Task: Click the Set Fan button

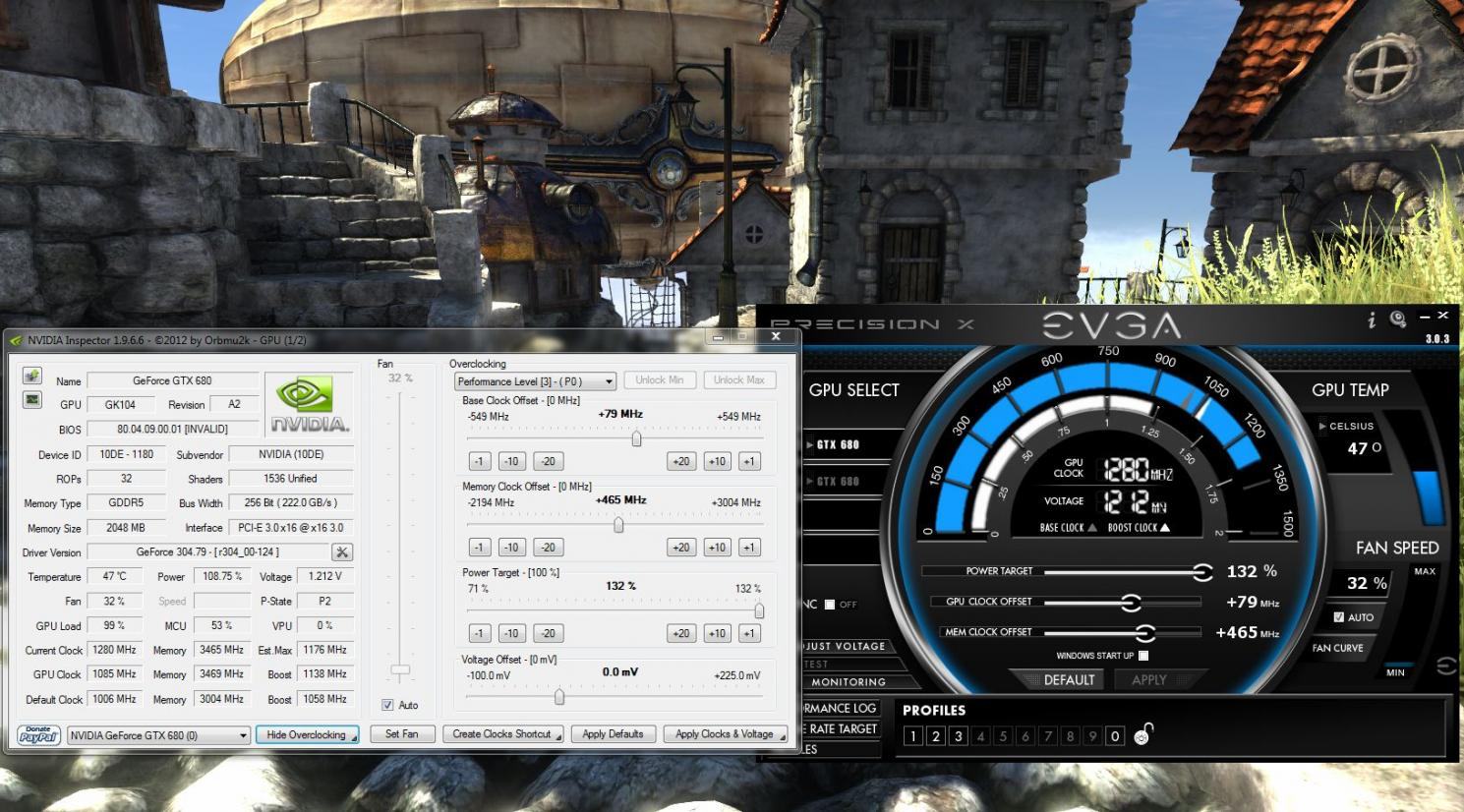Action: coord(401,734)
